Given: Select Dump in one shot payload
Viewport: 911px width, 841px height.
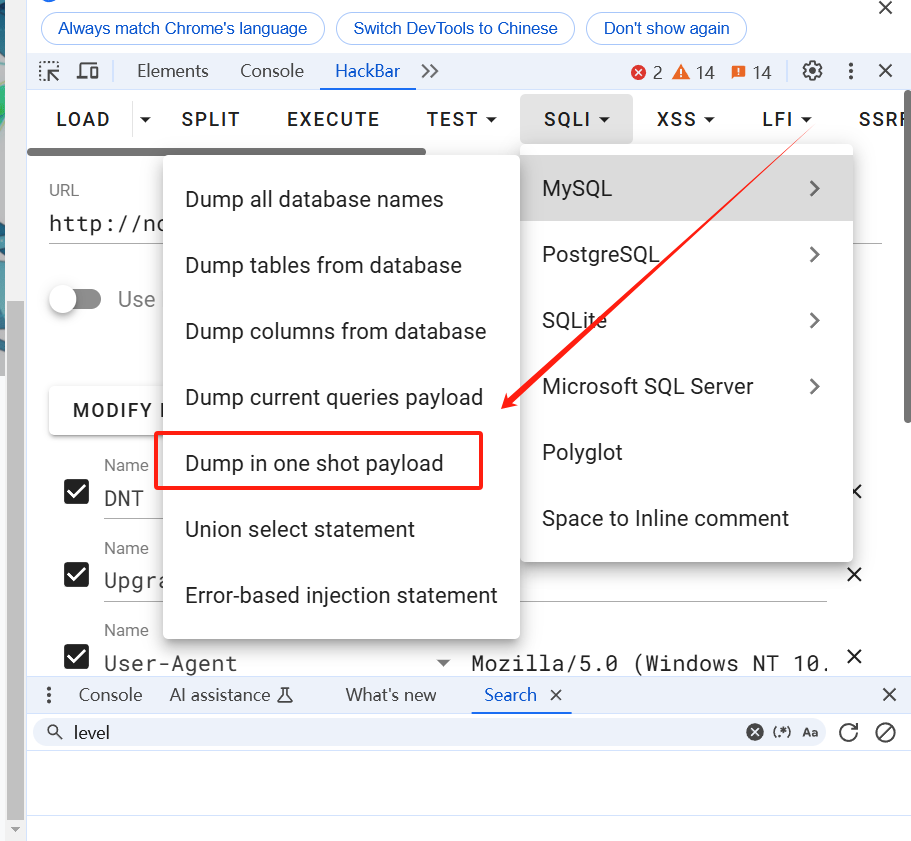Looking at the screenshot, I should pos(342,463).
